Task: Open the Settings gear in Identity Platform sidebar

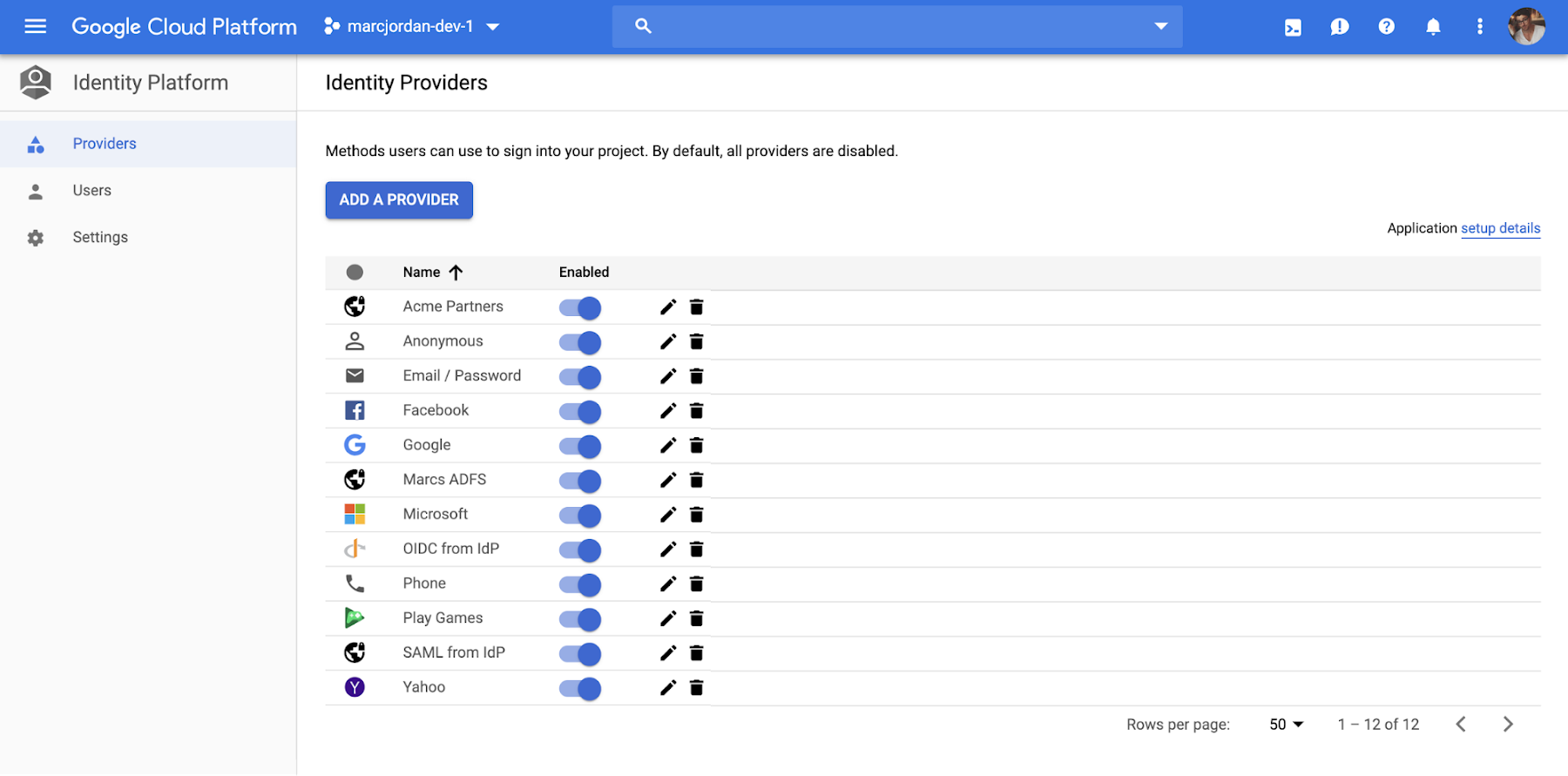Action: (x=36, y=236)
